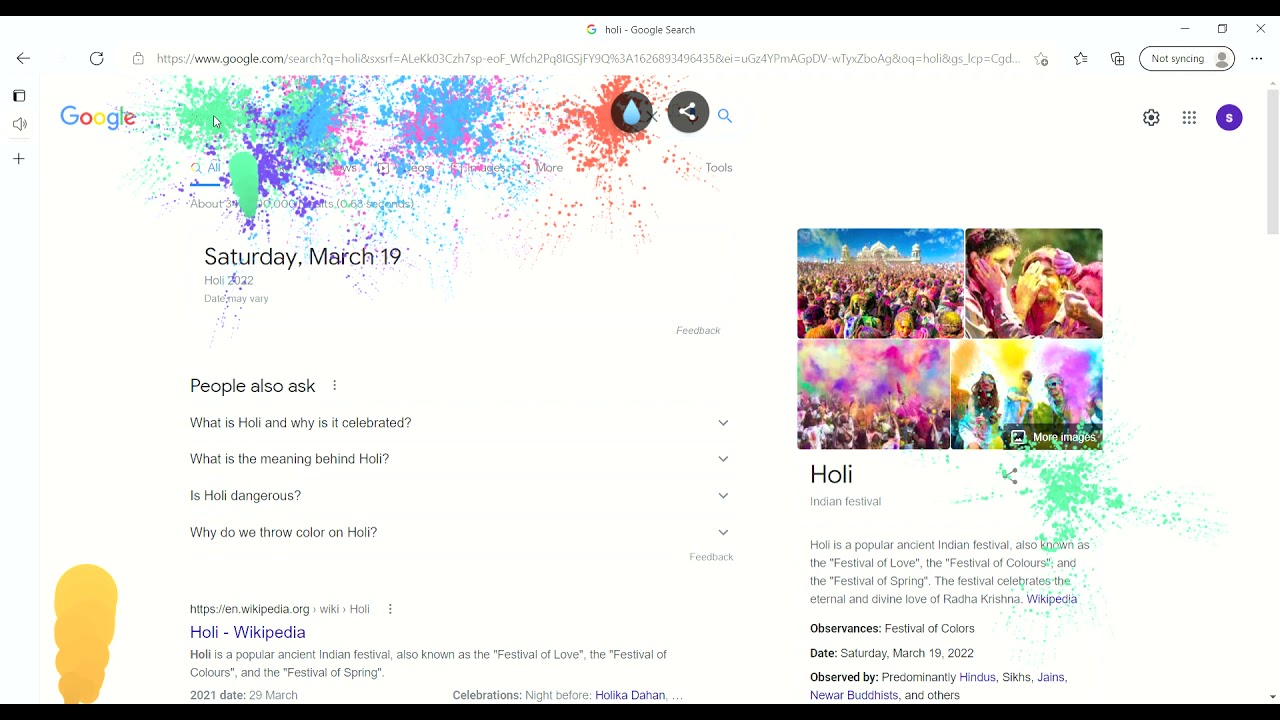This screenshot has width=1280, height=720.
Task: Expand What is the meaning behind Holi
Action: [x=460, y=459]
